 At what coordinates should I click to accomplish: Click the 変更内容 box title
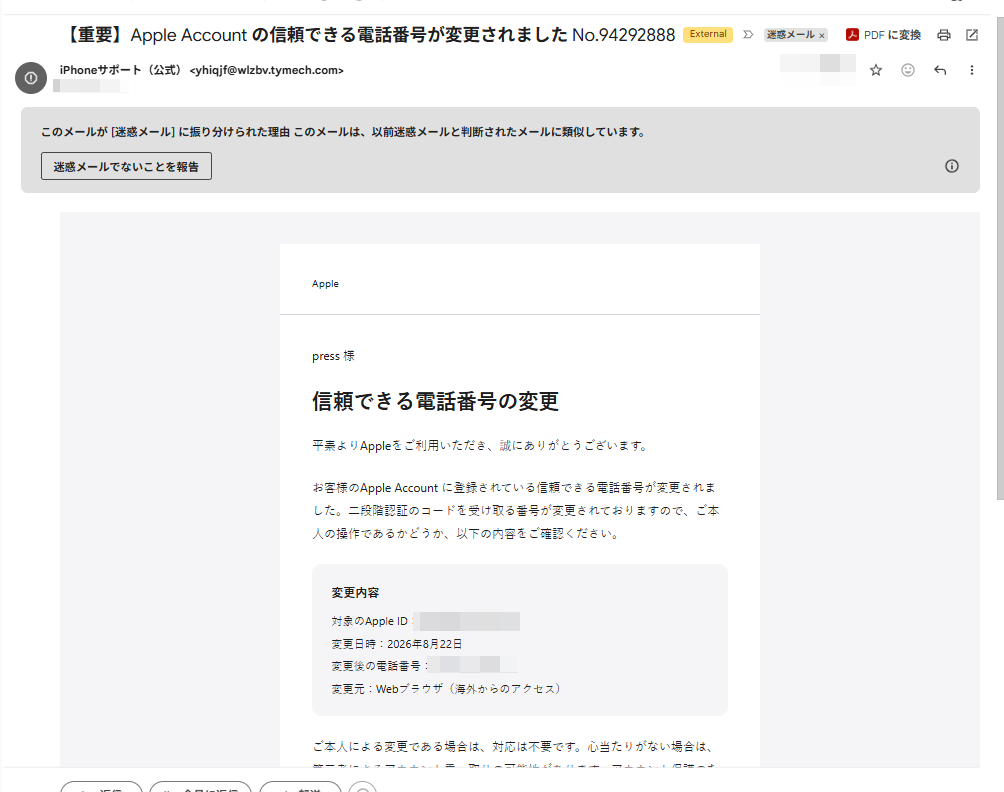(x=355, y=593)
